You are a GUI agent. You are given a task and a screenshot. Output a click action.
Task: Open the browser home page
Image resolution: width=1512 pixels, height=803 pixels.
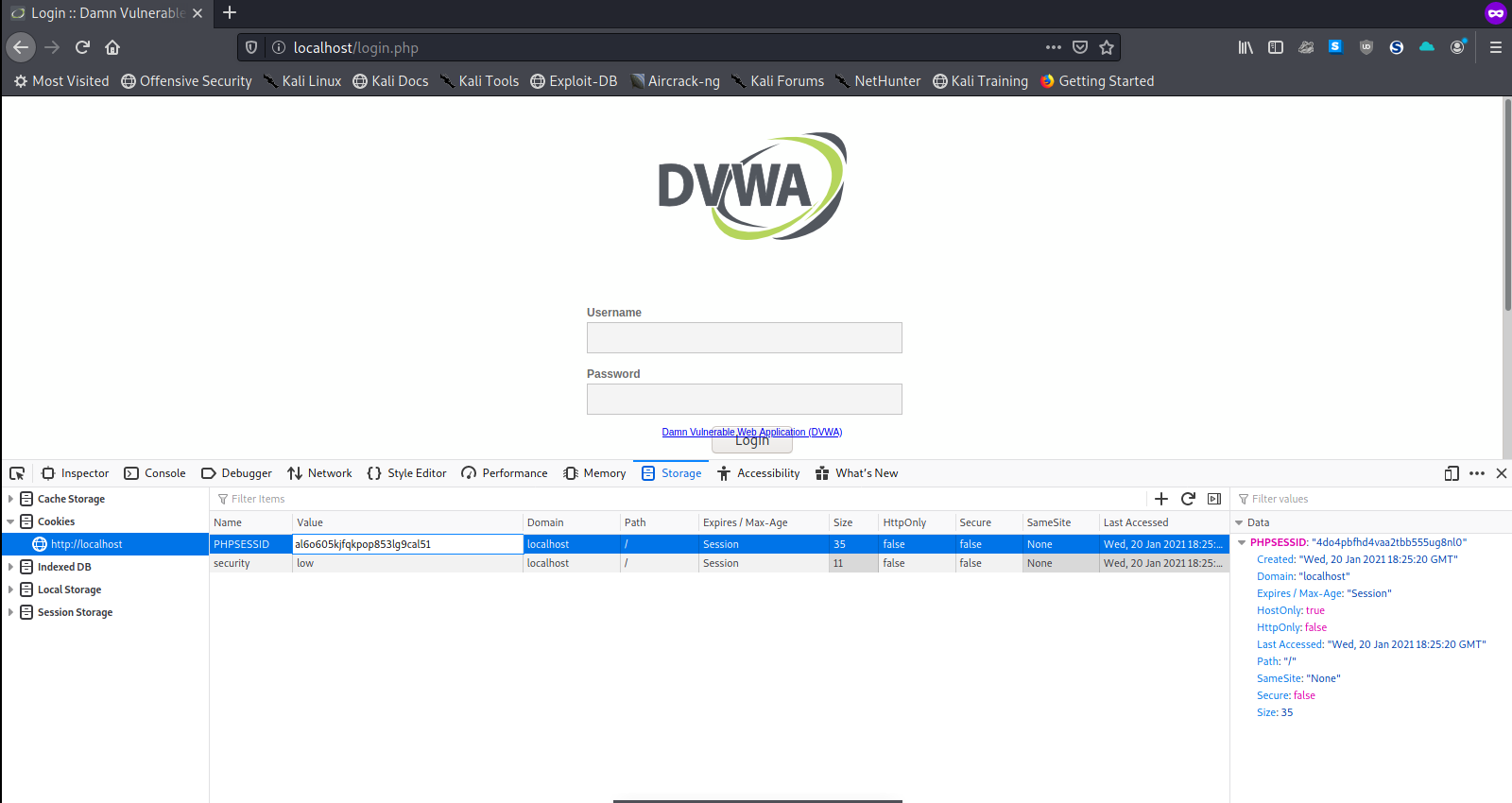[112, 47]
